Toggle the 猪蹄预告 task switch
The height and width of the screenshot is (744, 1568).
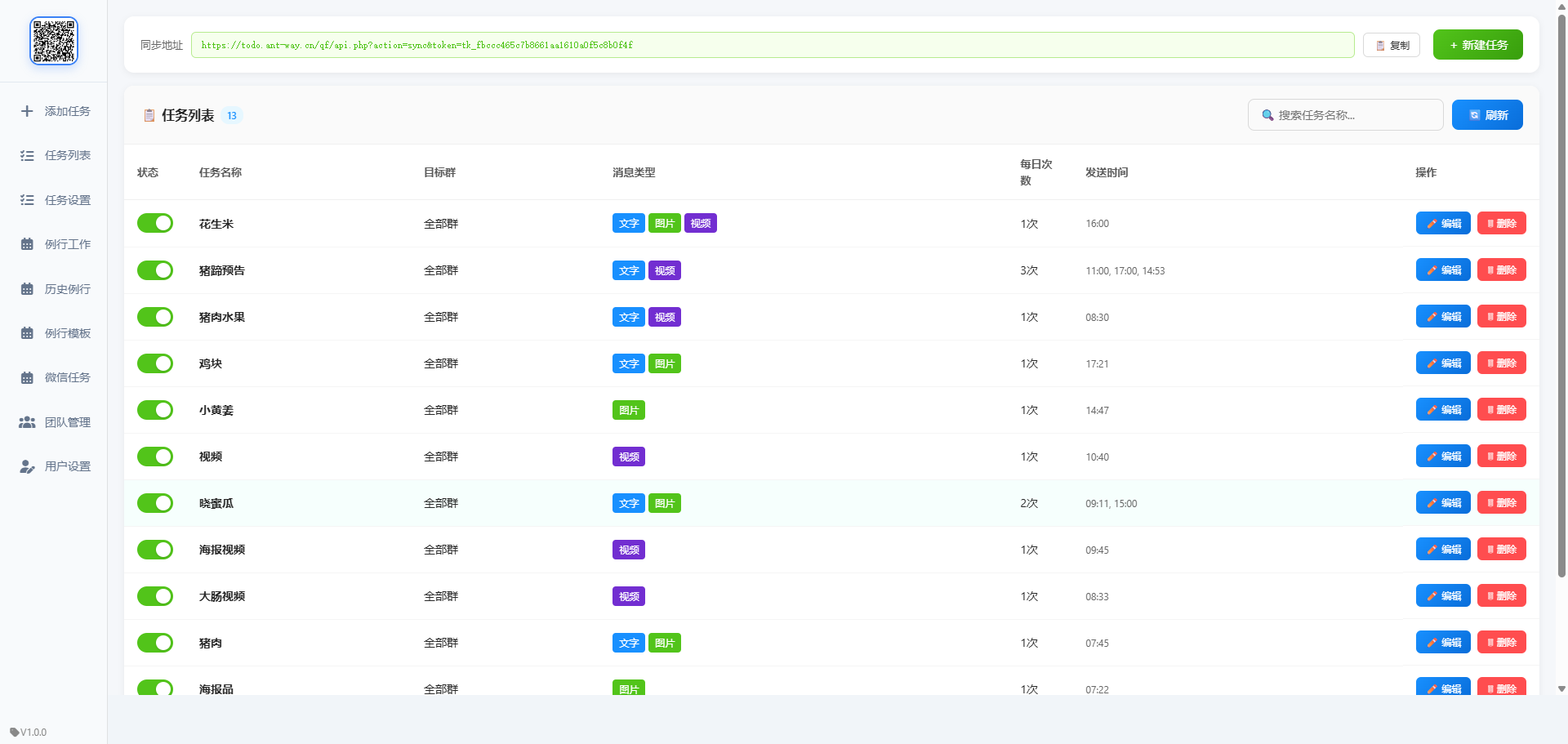(155, 270)
